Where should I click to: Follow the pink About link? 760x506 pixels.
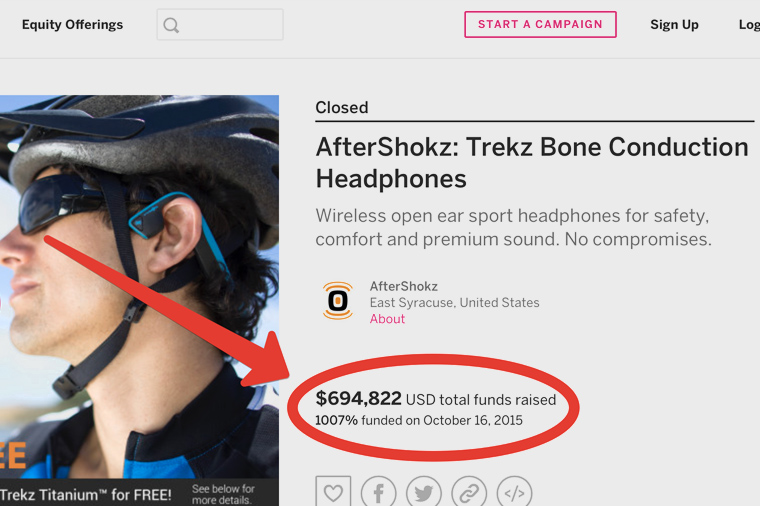(387, 319)
